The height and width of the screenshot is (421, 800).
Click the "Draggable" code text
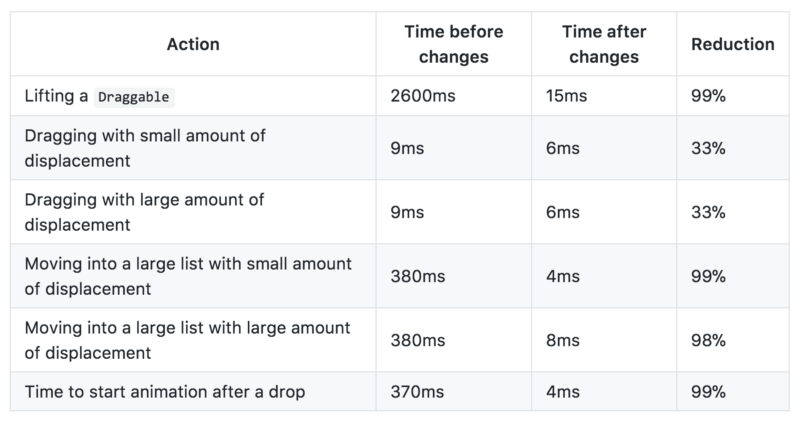(x=135, y=99)
